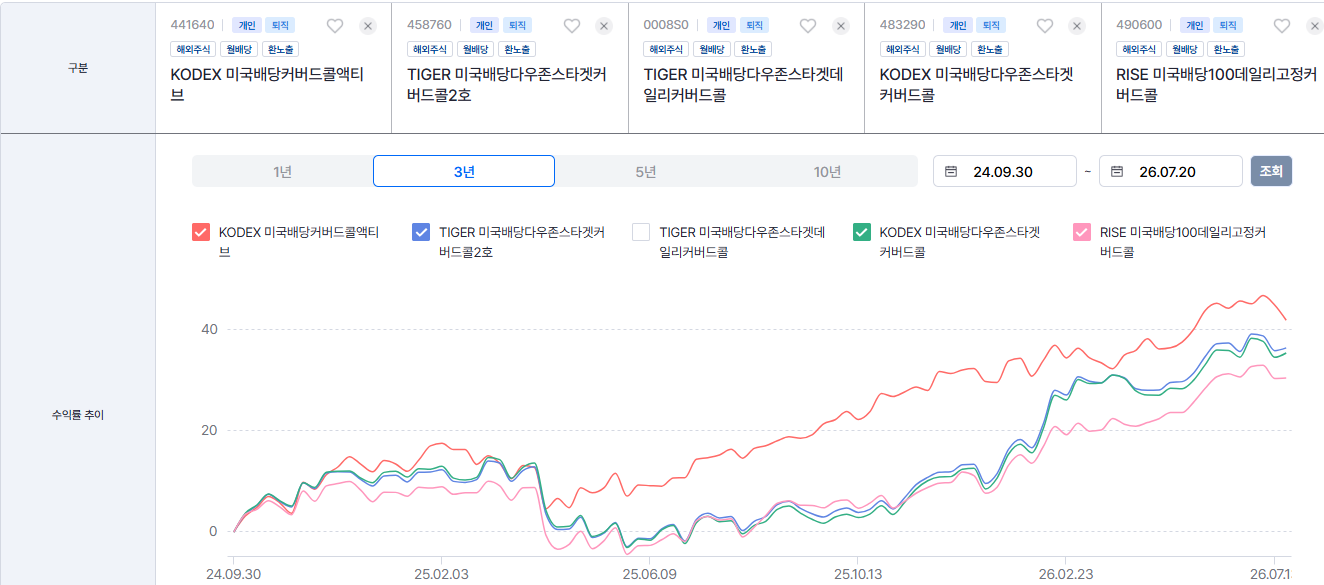This screenshot has width=1324, height=585.
Task: Click the 개인 badge on fund 441640
Action: [x=247, y=25]
